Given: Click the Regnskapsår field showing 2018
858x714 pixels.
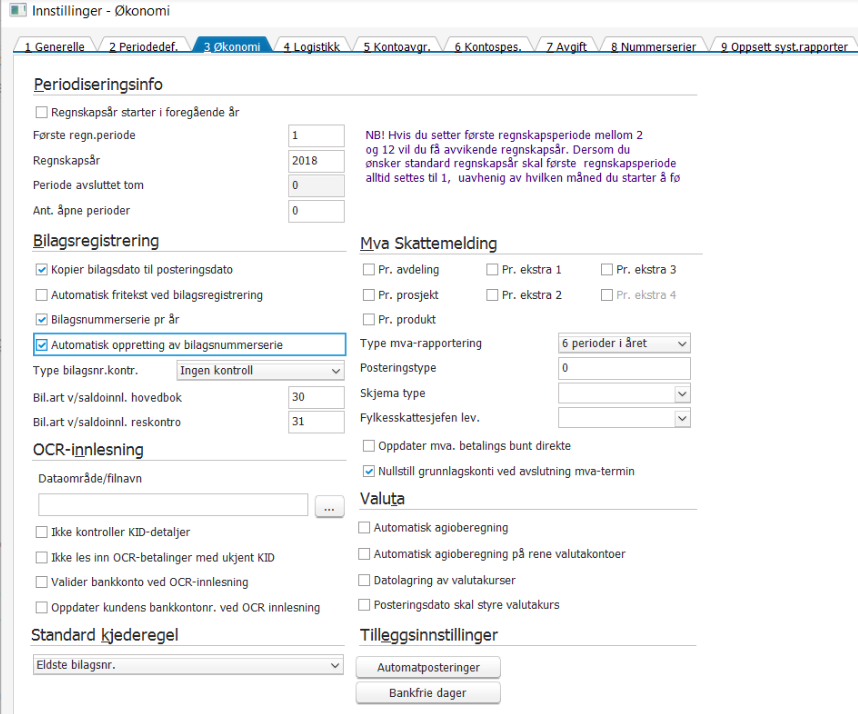Looking at the screenshot, I should 316,161.
